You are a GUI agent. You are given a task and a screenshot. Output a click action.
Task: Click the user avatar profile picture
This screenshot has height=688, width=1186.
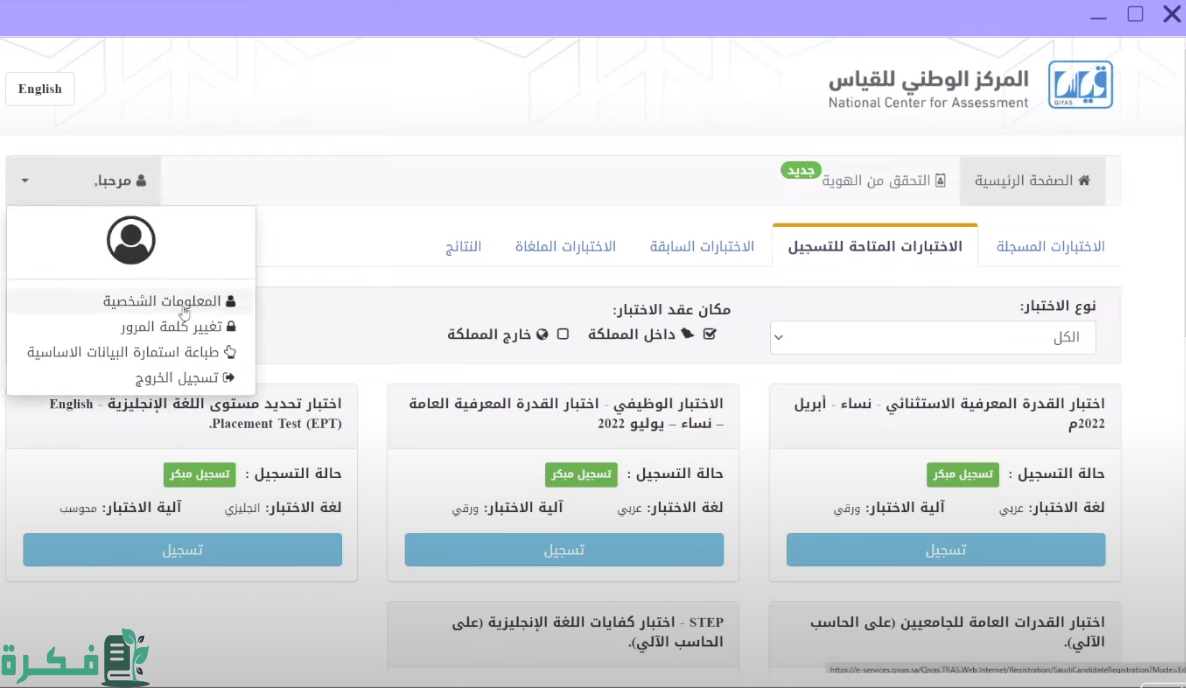point(131,240)
